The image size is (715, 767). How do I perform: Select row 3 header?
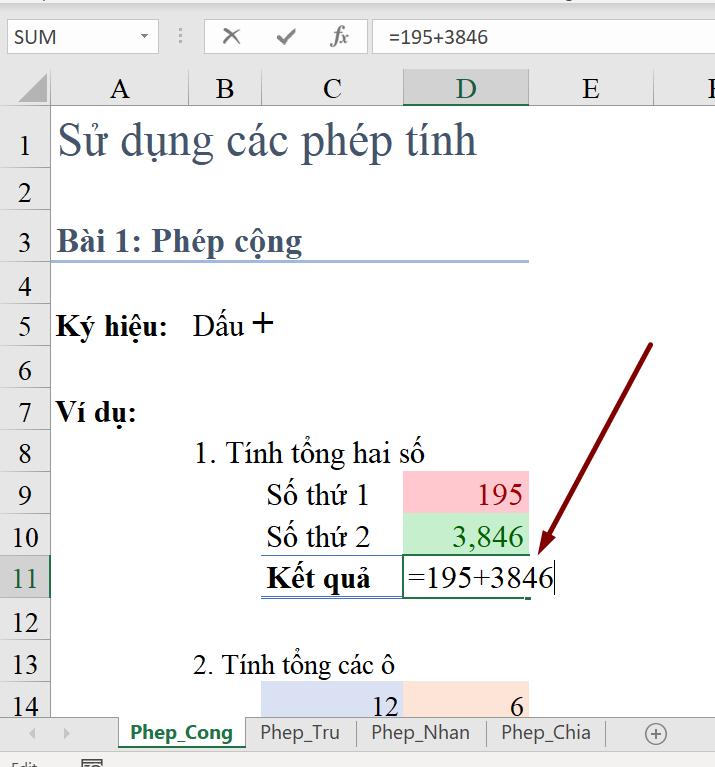click(25, 236)
